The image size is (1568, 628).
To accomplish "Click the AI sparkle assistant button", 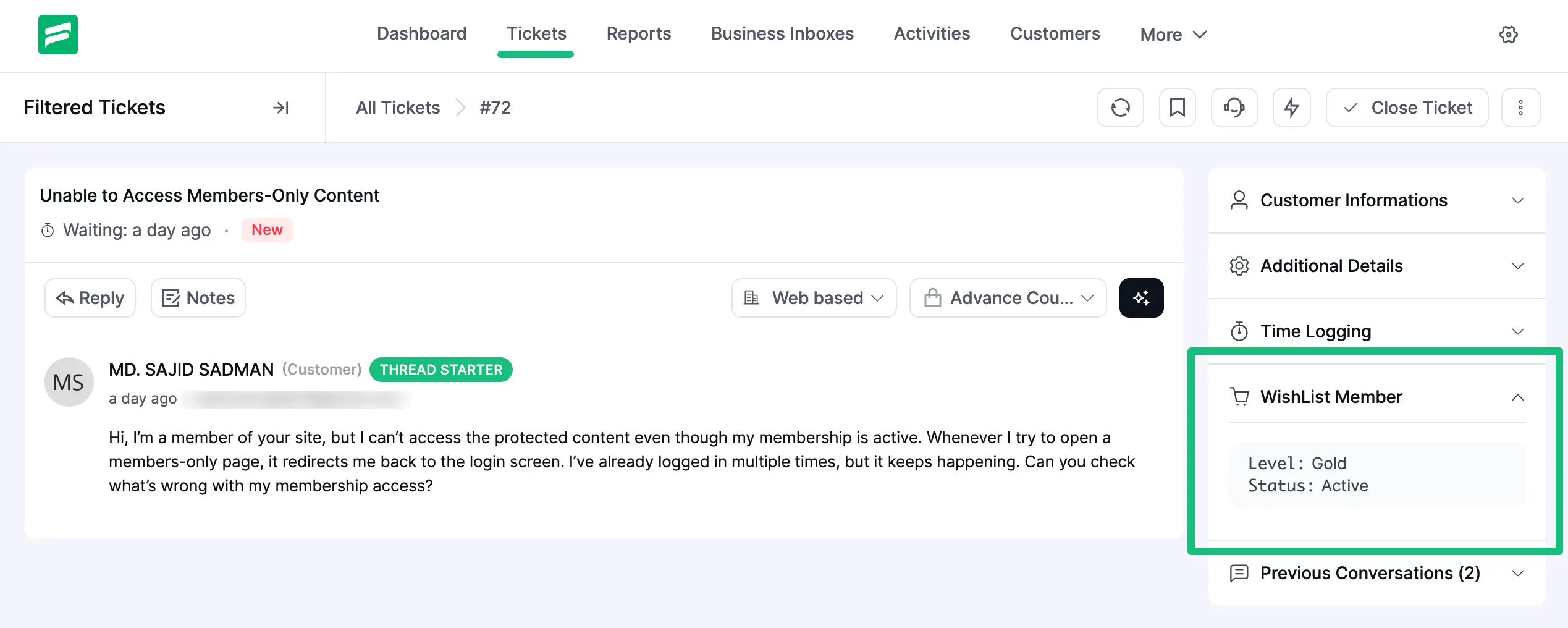I will point(1141,297).
